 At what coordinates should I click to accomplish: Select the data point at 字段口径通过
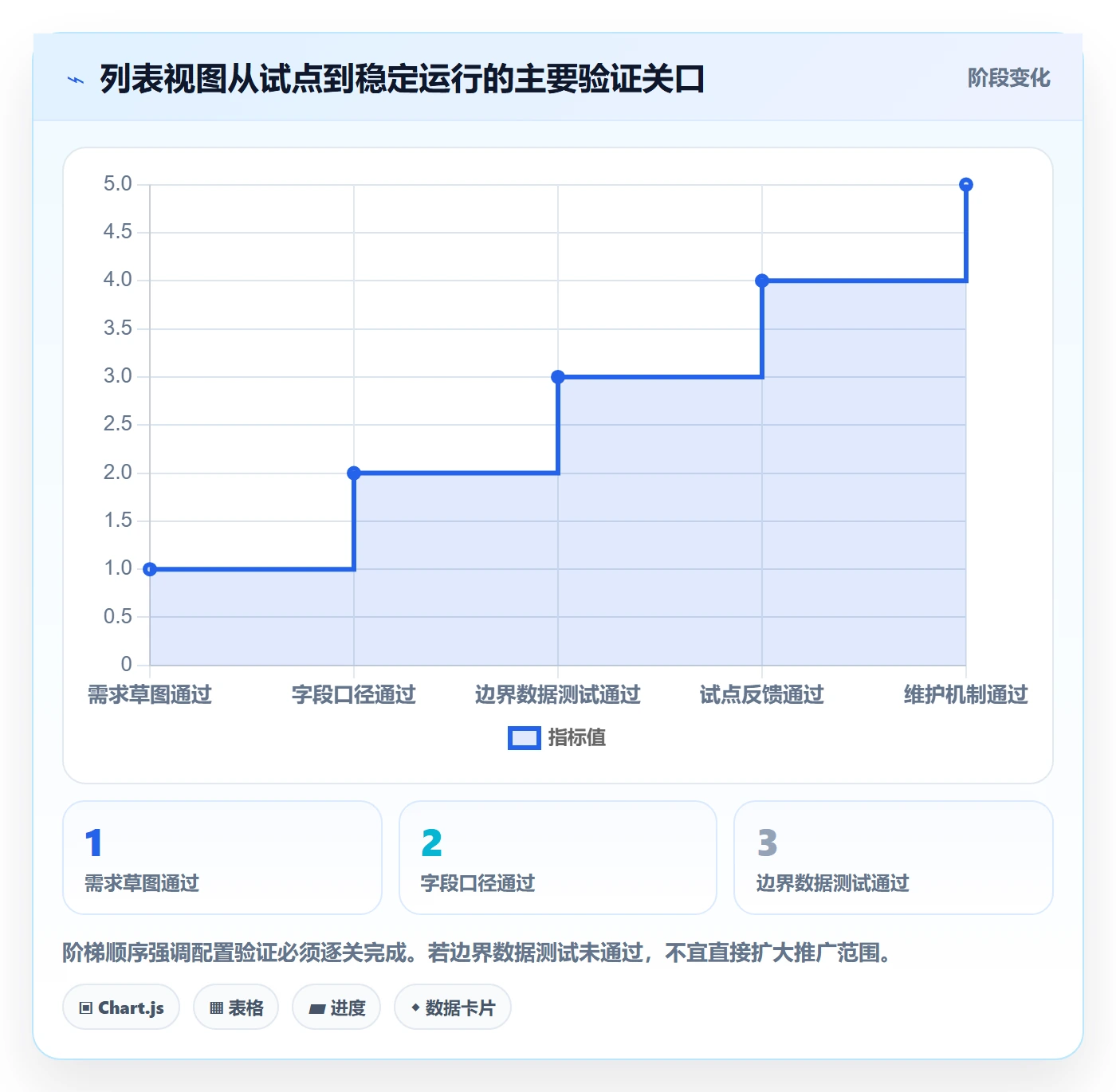coord(354,473)
